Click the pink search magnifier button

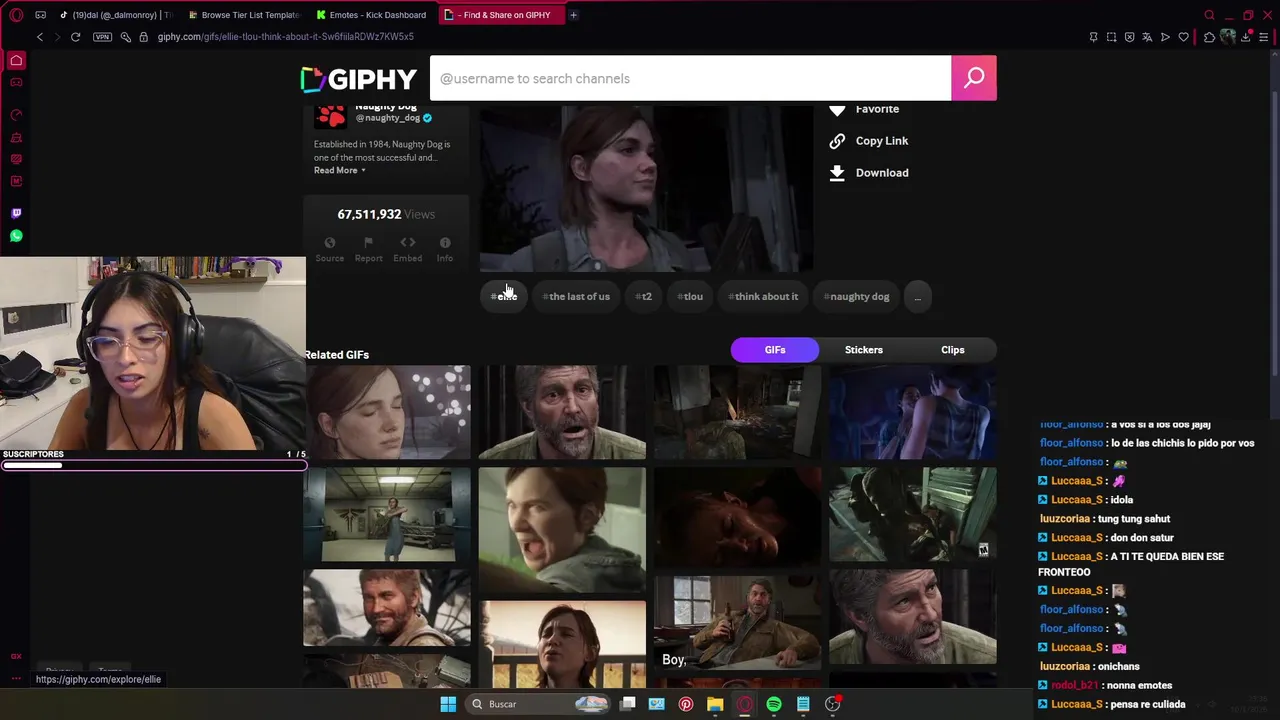[974, 78]
